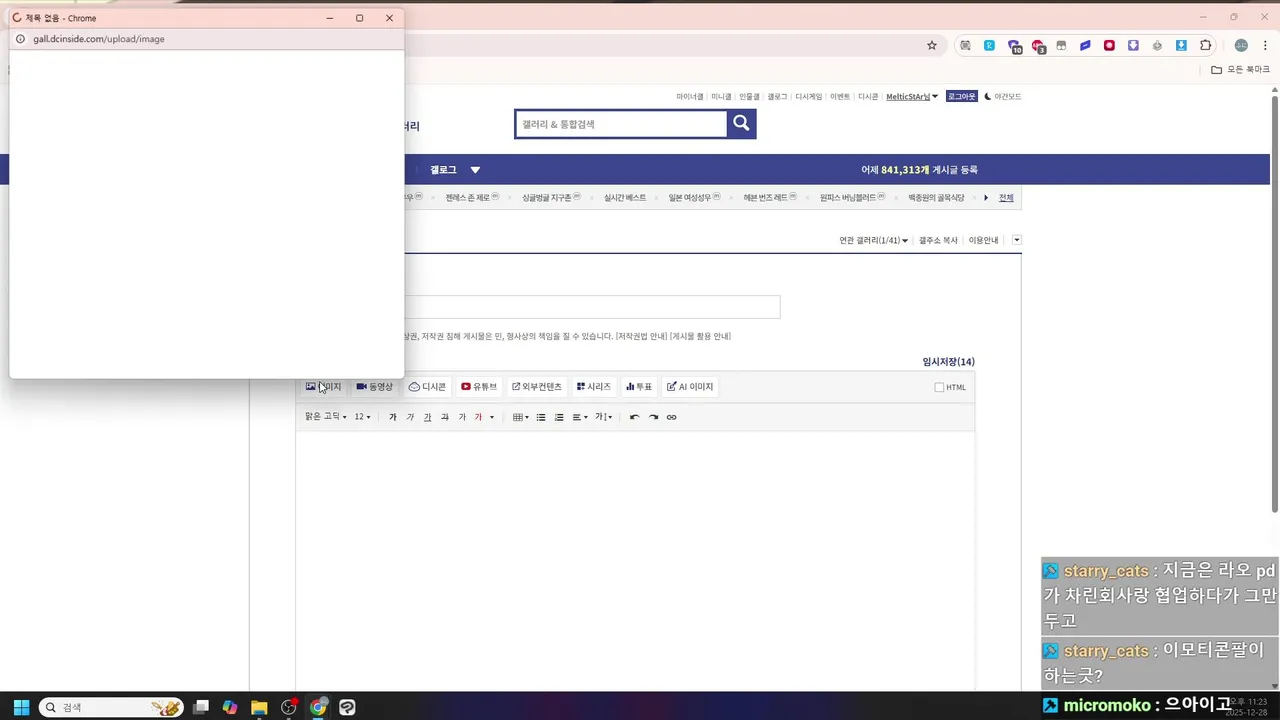Open the 원피스 버닝블러드 gallery tab
1280x720 pixels.
(852, 198)
